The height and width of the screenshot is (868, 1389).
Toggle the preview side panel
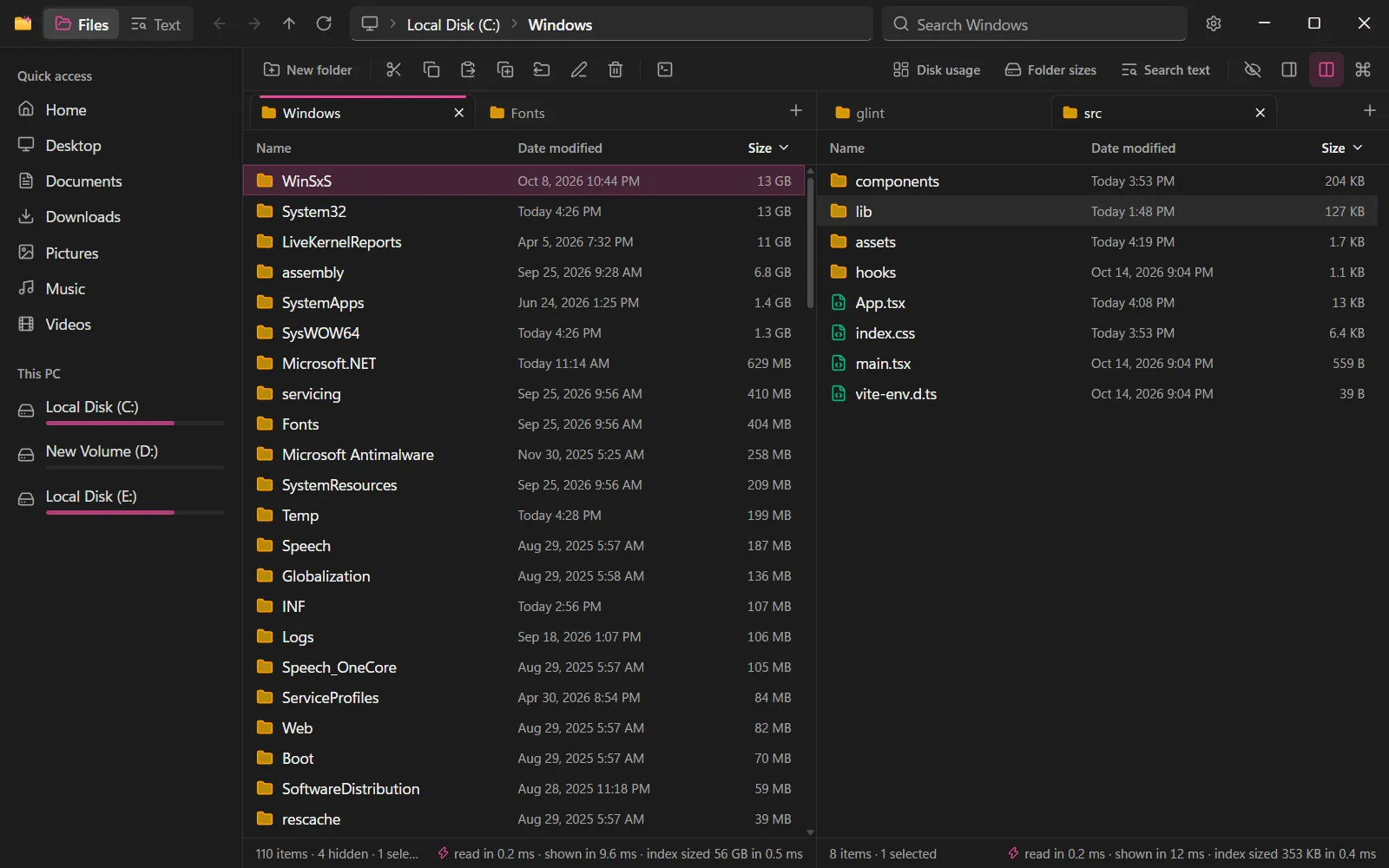click(1289, 69)
